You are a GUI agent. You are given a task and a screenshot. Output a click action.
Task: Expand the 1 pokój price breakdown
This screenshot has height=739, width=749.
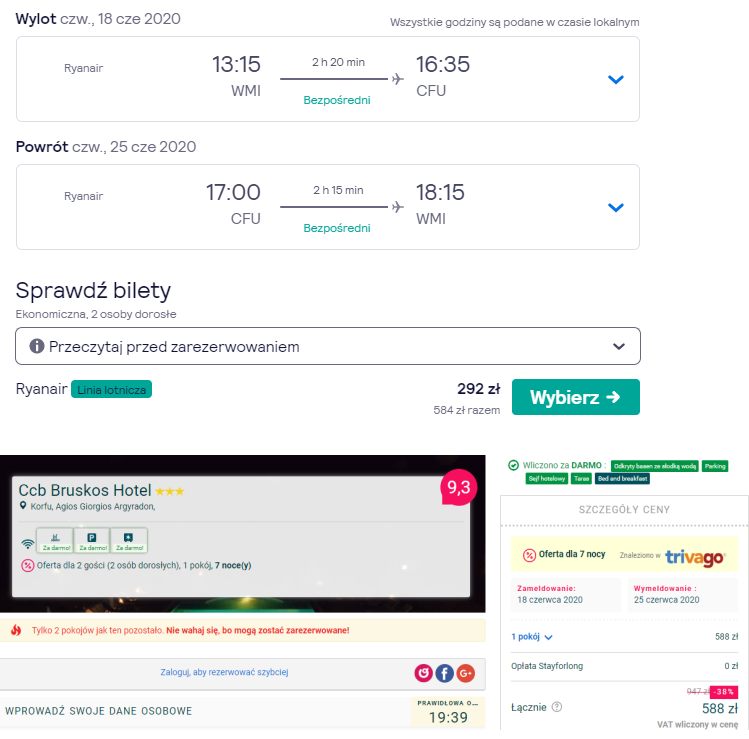pyautogui.click(x=532, y=637)
